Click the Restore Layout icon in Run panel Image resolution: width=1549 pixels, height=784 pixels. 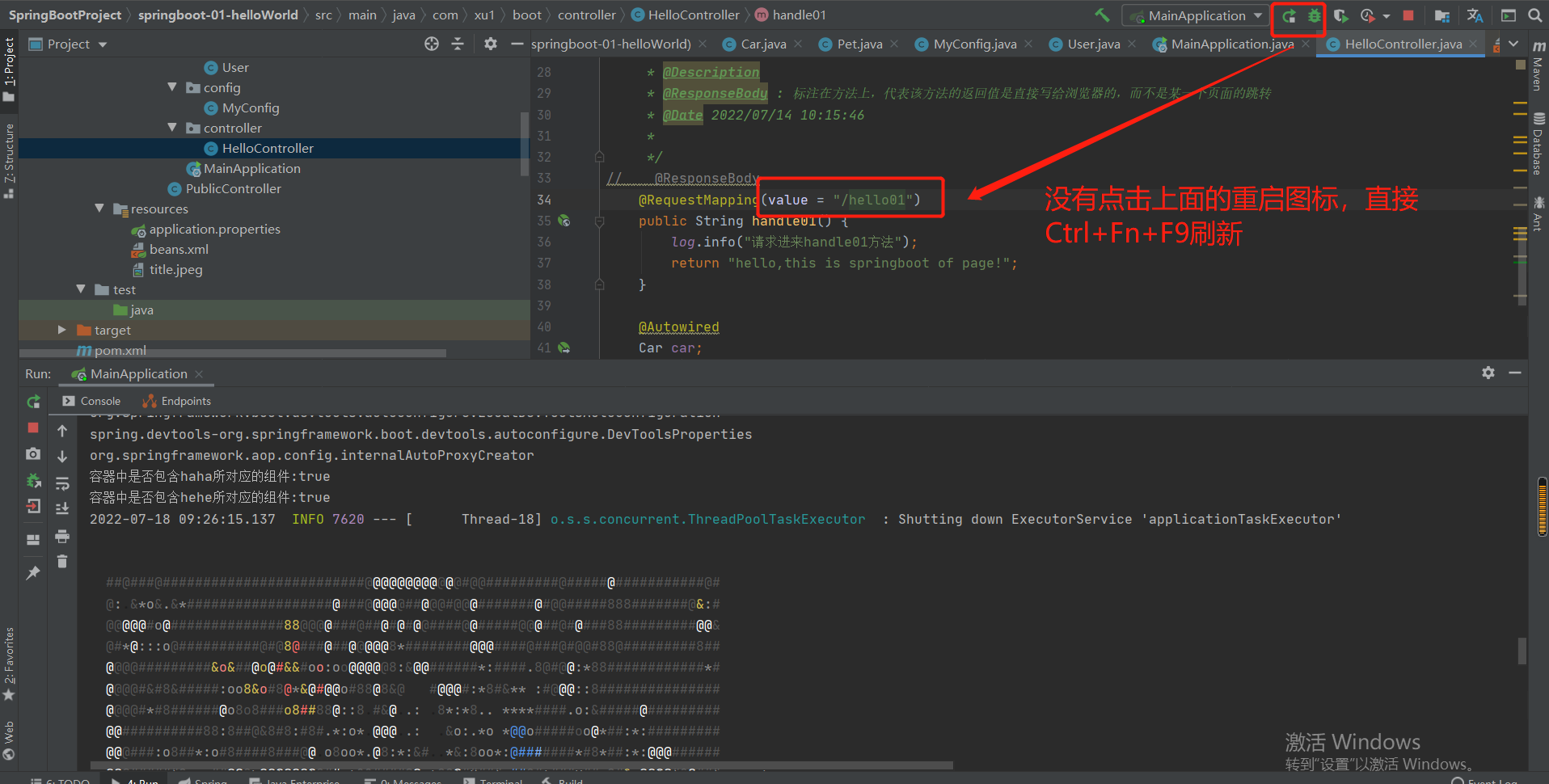pyautogui.click(x=33, y=539)
